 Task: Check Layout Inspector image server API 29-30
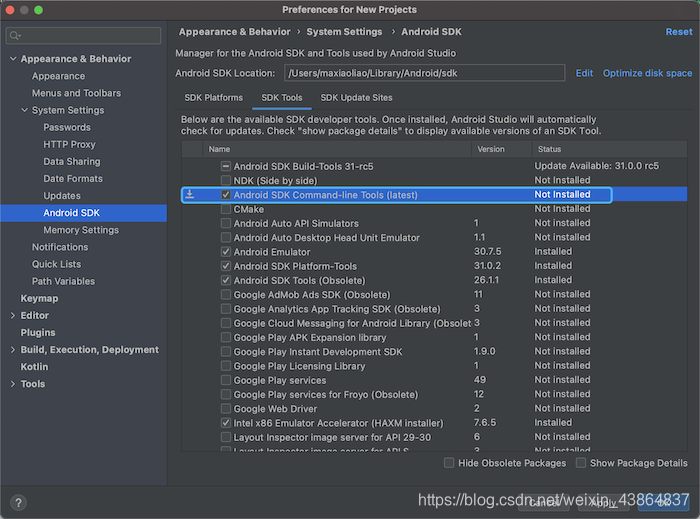226,437
